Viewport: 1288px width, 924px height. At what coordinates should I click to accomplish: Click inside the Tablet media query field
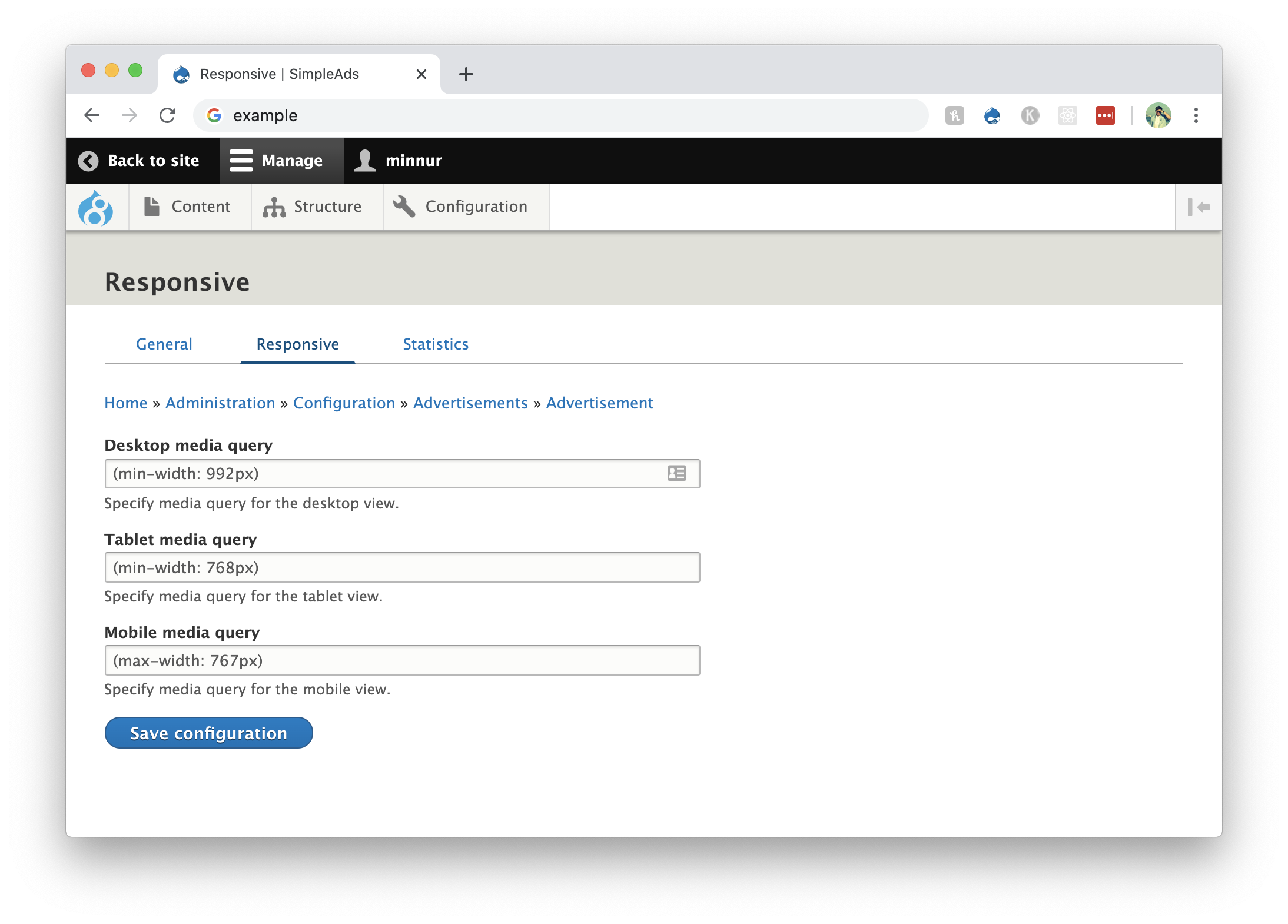pos(402,567)
